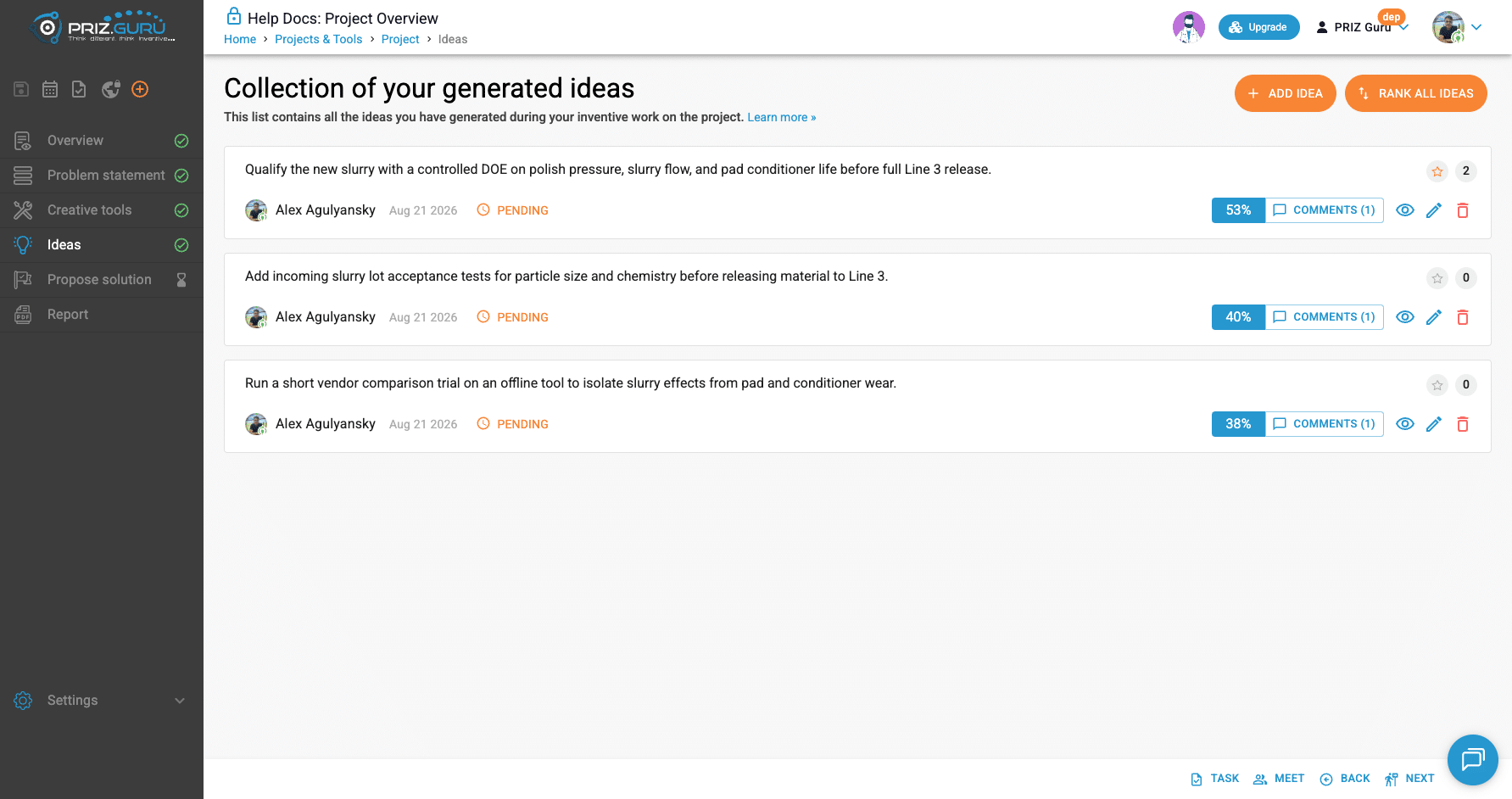Go to Projects & Tools breadcrumb
This screenshot has width=1512, height=799.
[x=319, y=40]
